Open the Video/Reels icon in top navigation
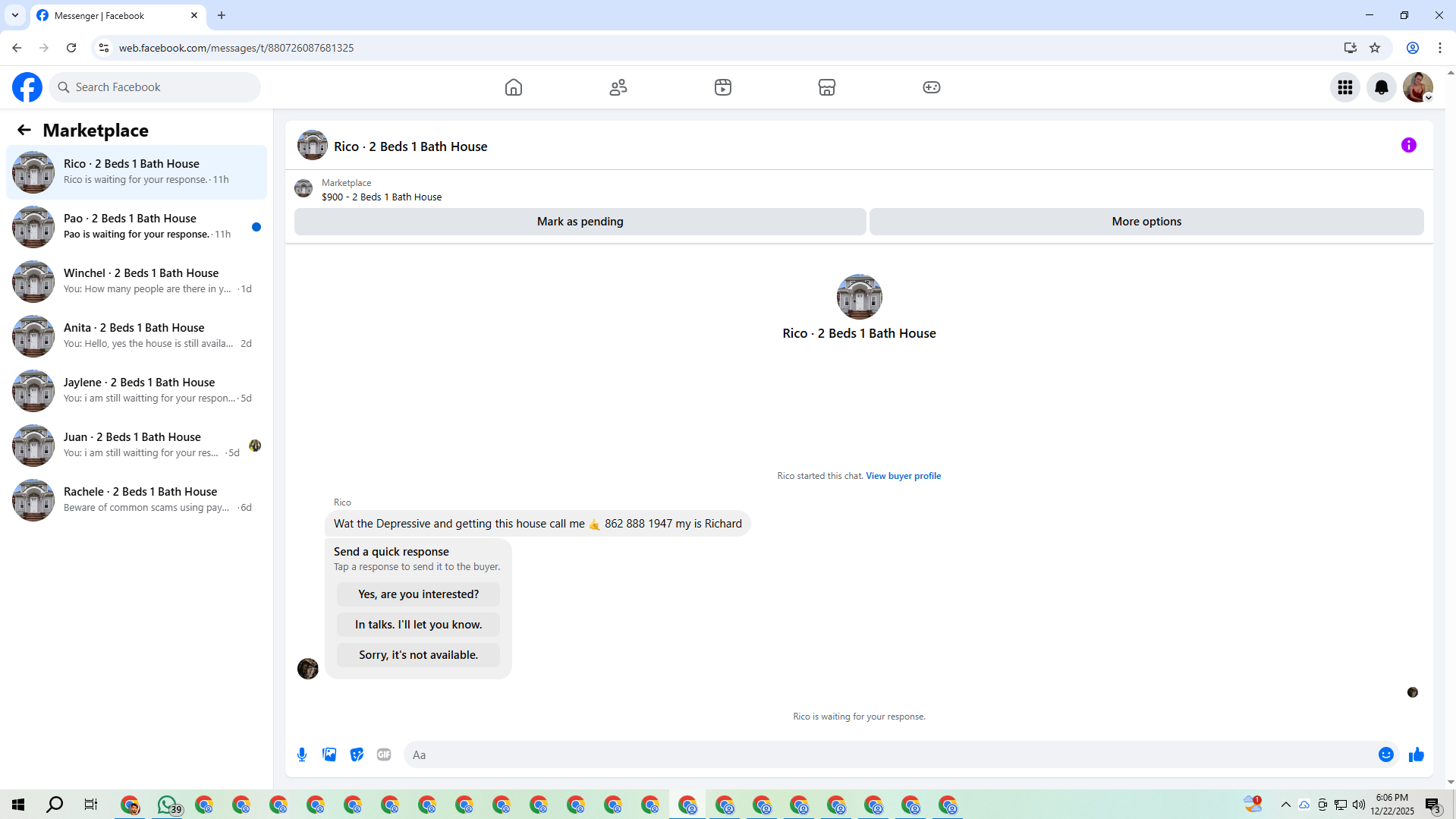The image size is (1456, 819). point(723,87)
